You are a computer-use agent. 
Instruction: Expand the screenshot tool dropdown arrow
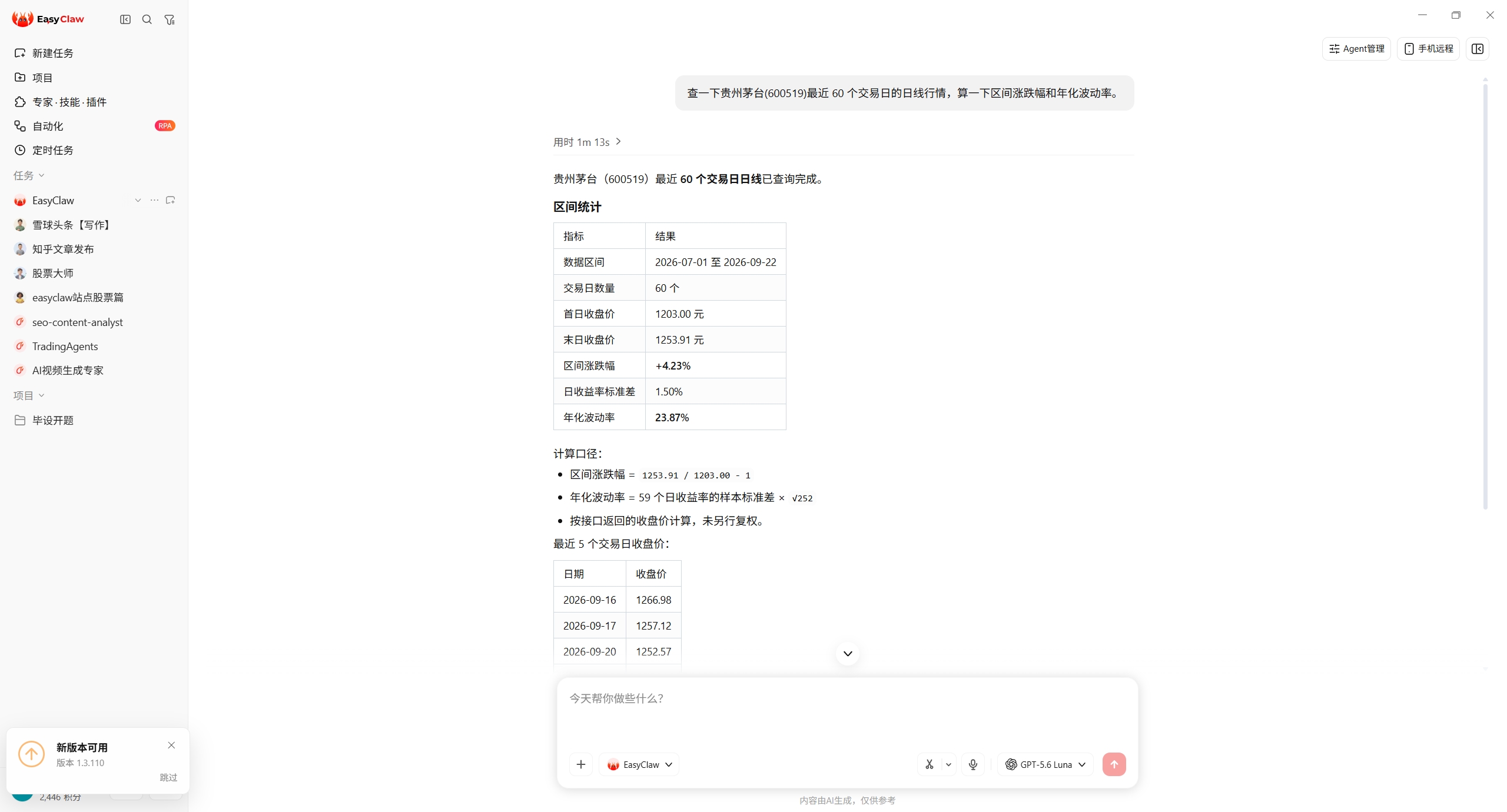pos(948,764)
